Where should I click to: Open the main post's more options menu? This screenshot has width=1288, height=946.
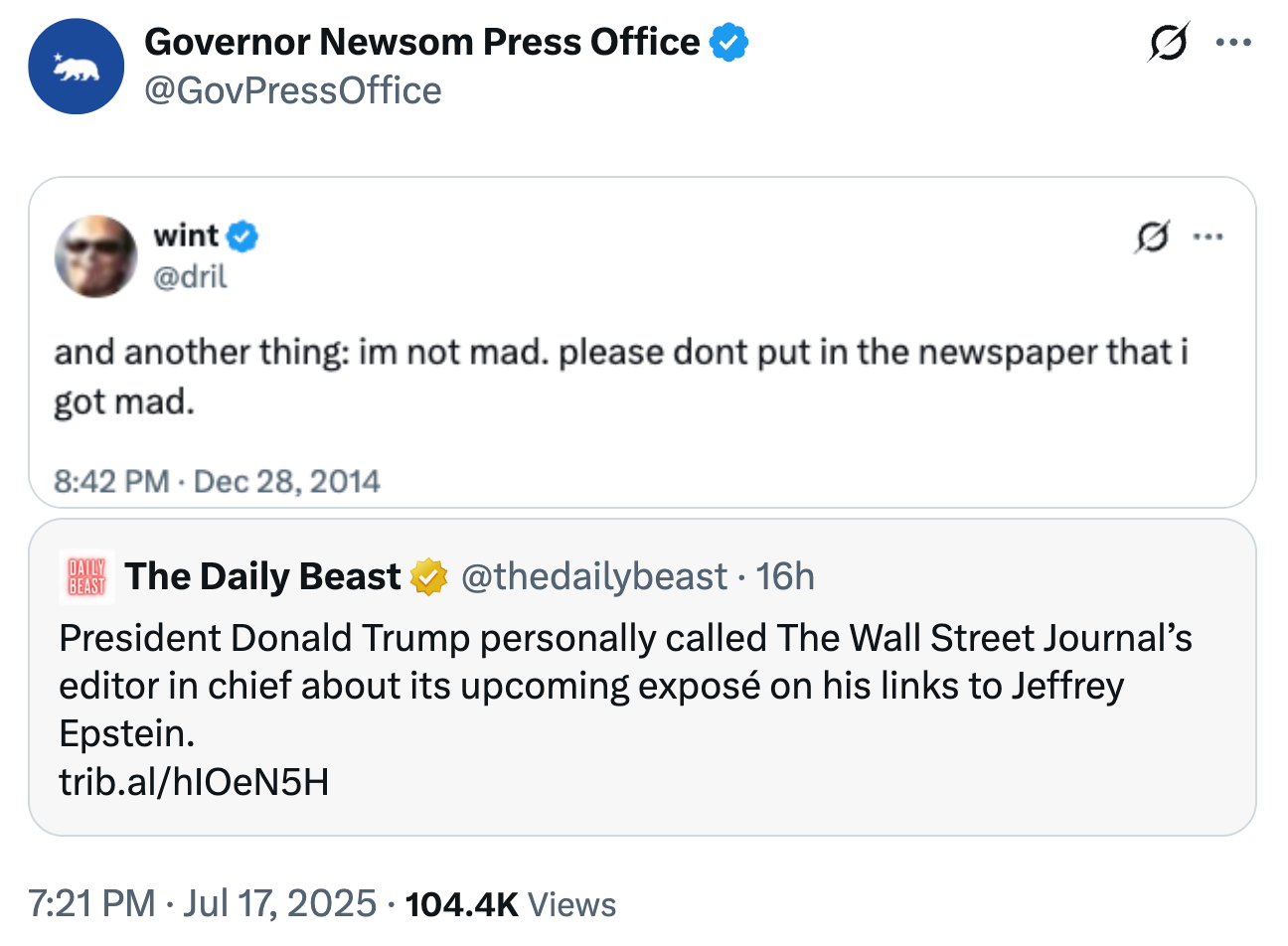point(1233,43)
